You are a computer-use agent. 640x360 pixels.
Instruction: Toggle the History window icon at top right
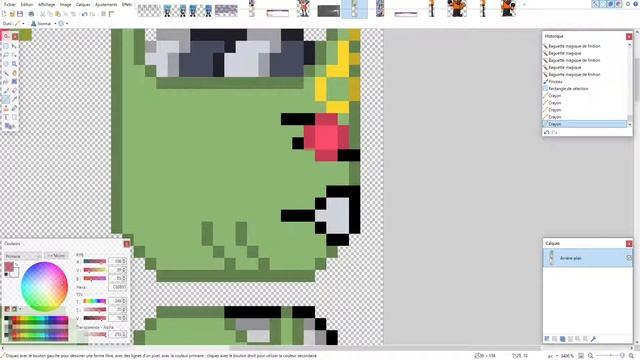[603, 4]
